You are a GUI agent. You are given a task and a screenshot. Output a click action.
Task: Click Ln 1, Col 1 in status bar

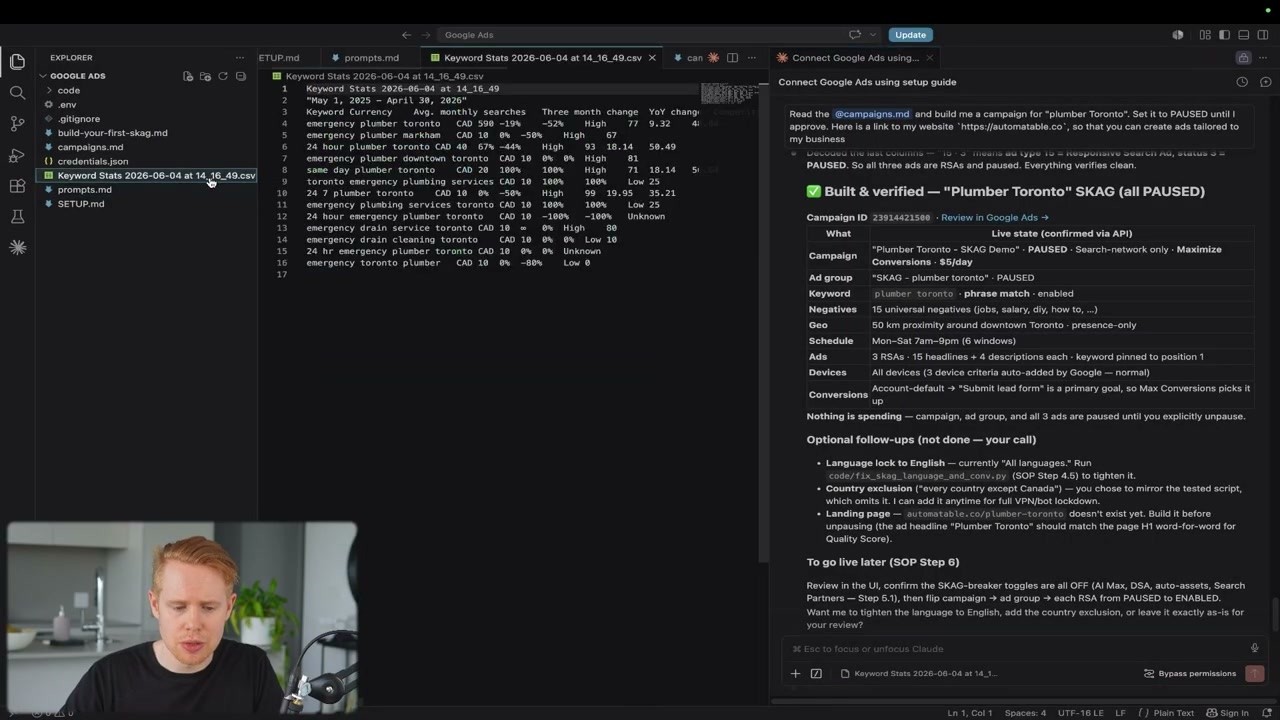click(x=970, y=713)
